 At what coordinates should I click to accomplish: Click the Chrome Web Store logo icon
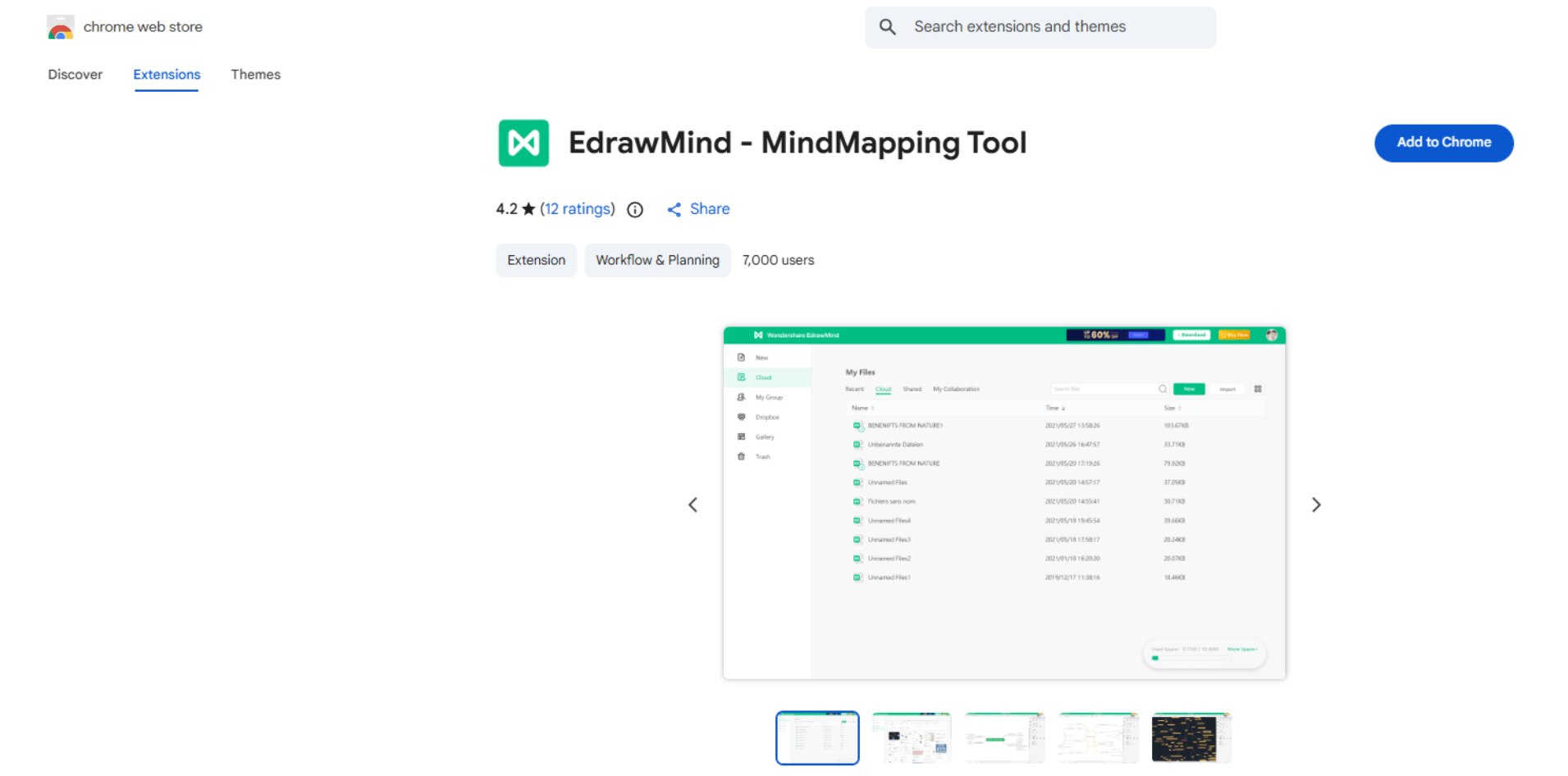60,26
